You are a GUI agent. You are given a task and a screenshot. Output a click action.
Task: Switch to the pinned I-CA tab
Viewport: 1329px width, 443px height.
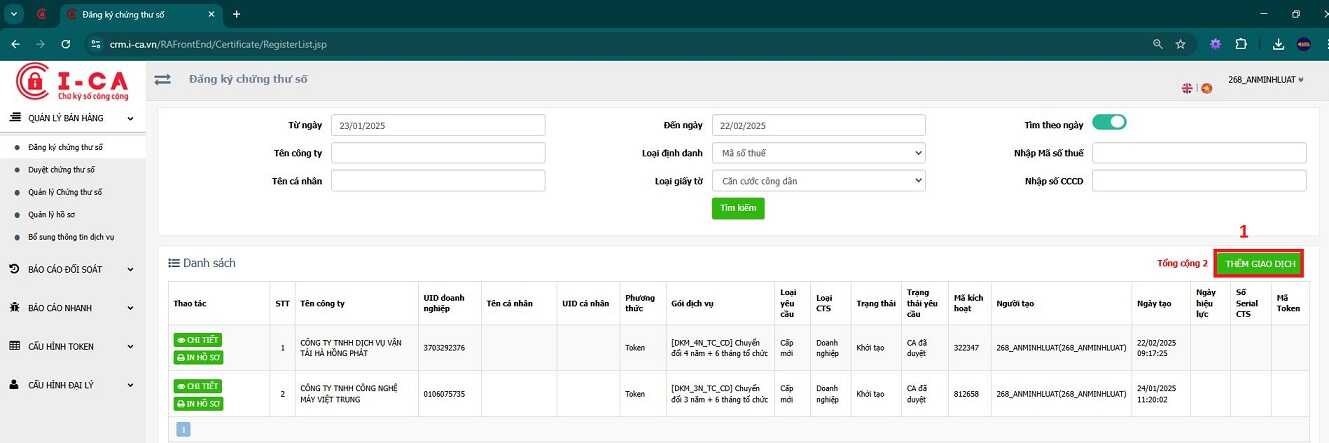pyautogui.click(x=41, y=14)
